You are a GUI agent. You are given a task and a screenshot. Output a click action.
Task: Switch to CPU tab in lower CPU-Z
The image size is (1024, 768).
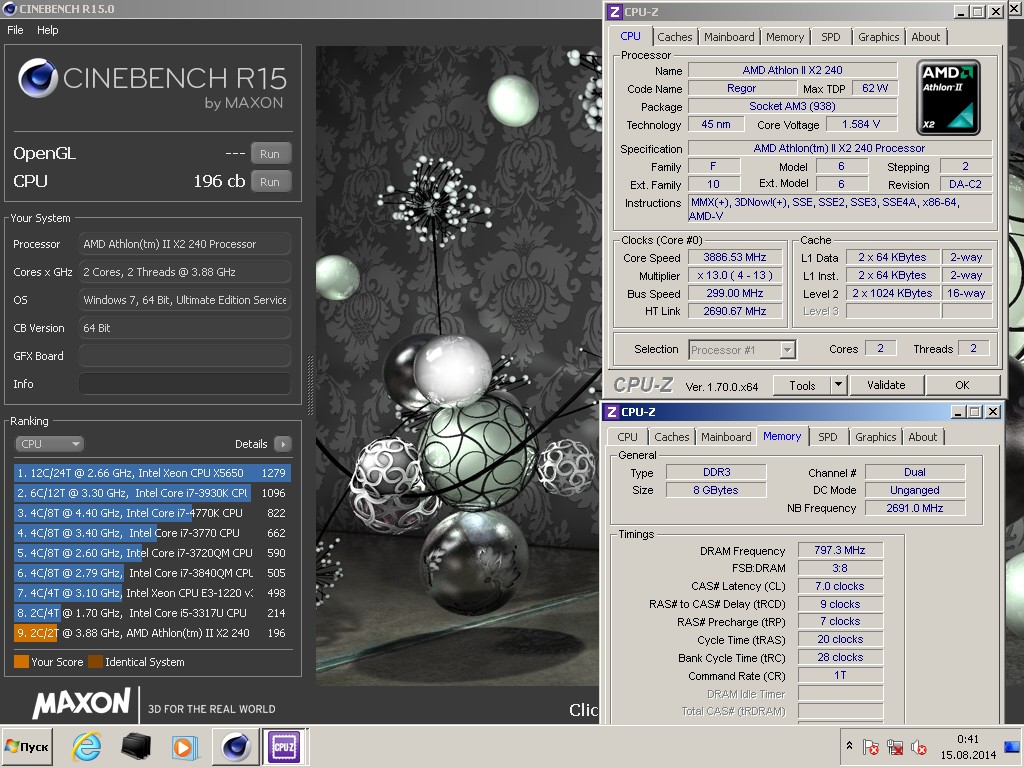tap(627, 437)
